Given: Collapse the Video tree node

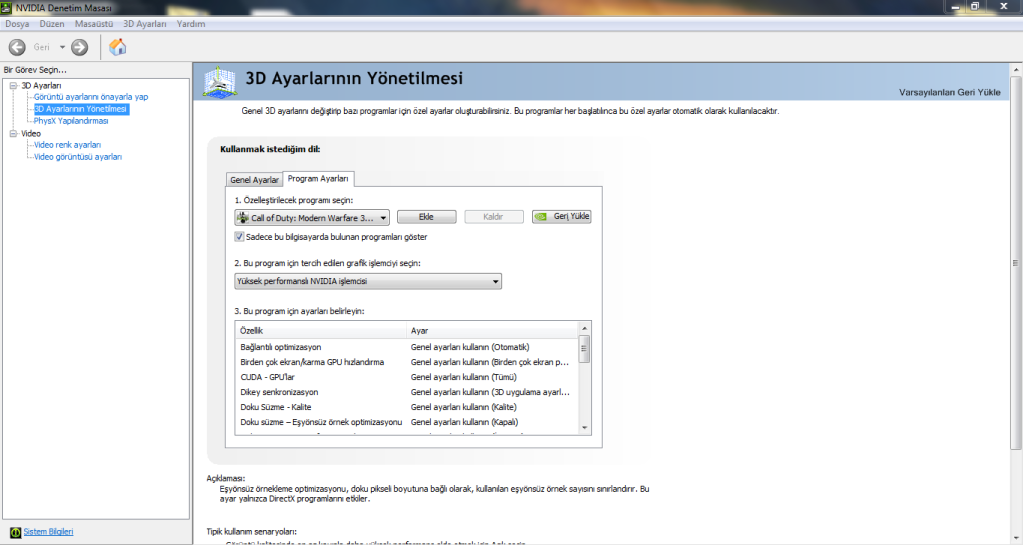Looking at the screenshot, I should point(13,133).
